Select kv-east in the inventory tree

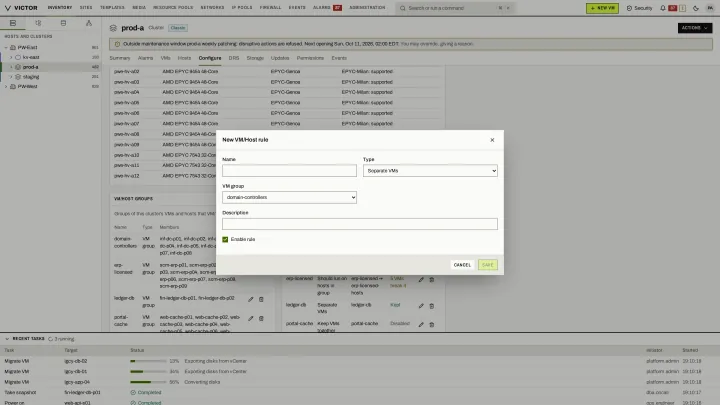point(31,57)
